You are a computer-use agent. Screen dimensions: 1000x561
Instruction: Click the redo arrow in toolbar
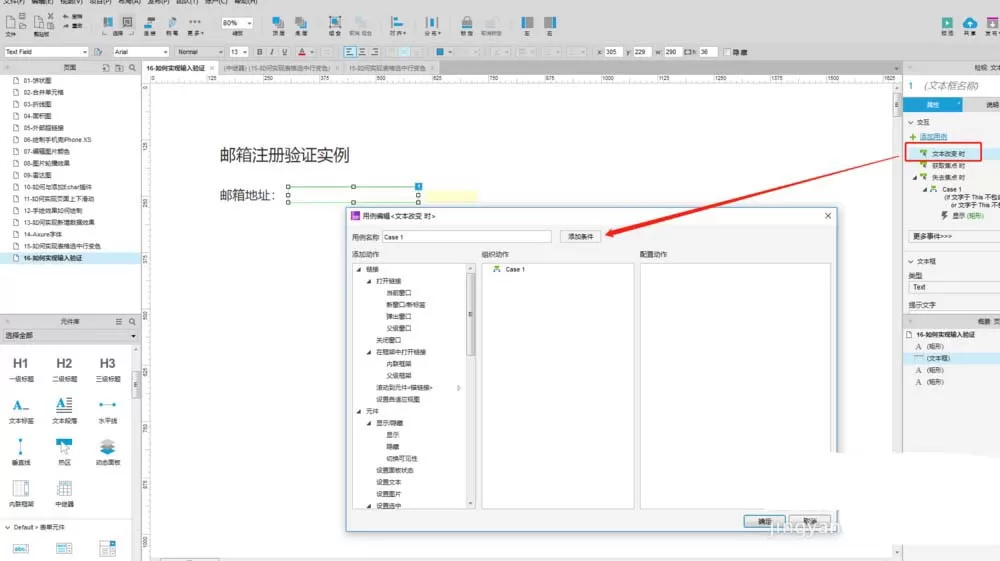66,26
